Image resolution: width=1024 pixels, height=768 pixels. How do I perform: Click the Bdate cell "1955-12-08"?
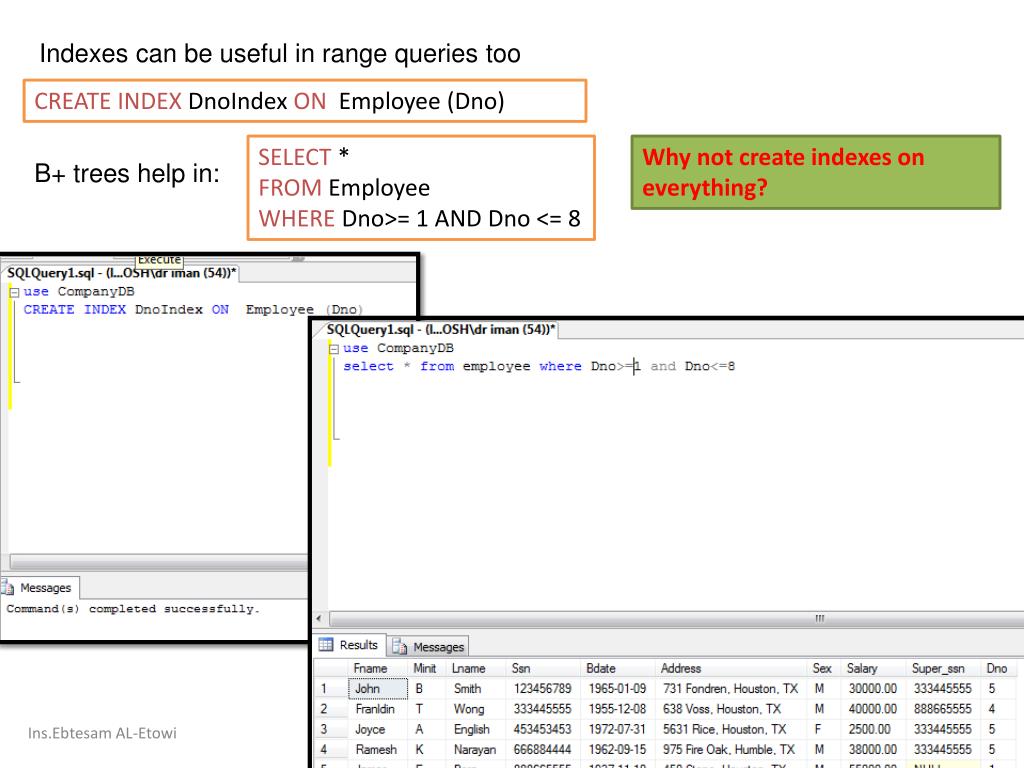point(618,709)
